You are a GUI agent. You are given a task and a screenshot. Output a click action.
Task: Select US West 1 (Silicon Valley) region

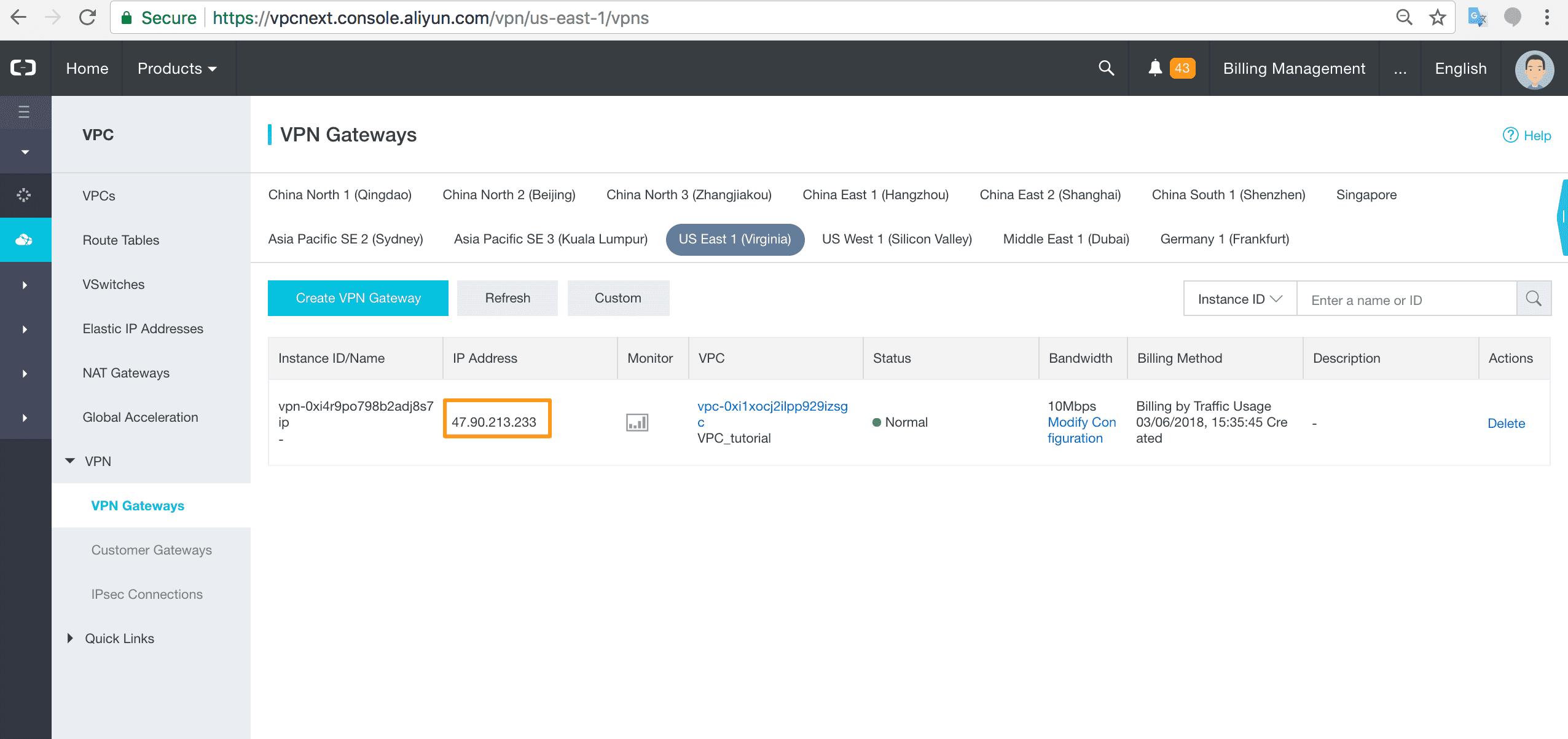pos(896,239)
